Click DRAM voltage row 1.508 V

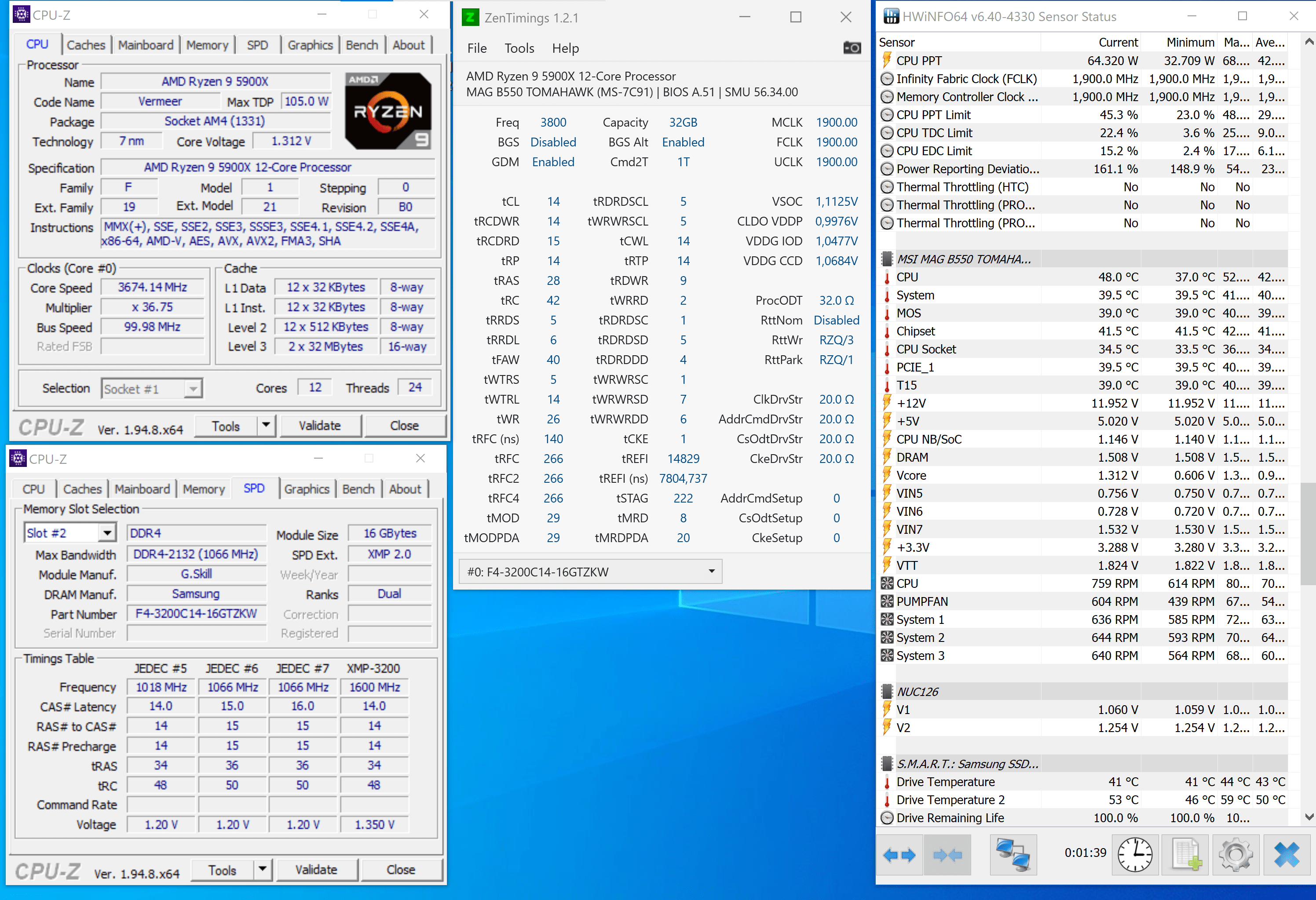click(1082, 457)
